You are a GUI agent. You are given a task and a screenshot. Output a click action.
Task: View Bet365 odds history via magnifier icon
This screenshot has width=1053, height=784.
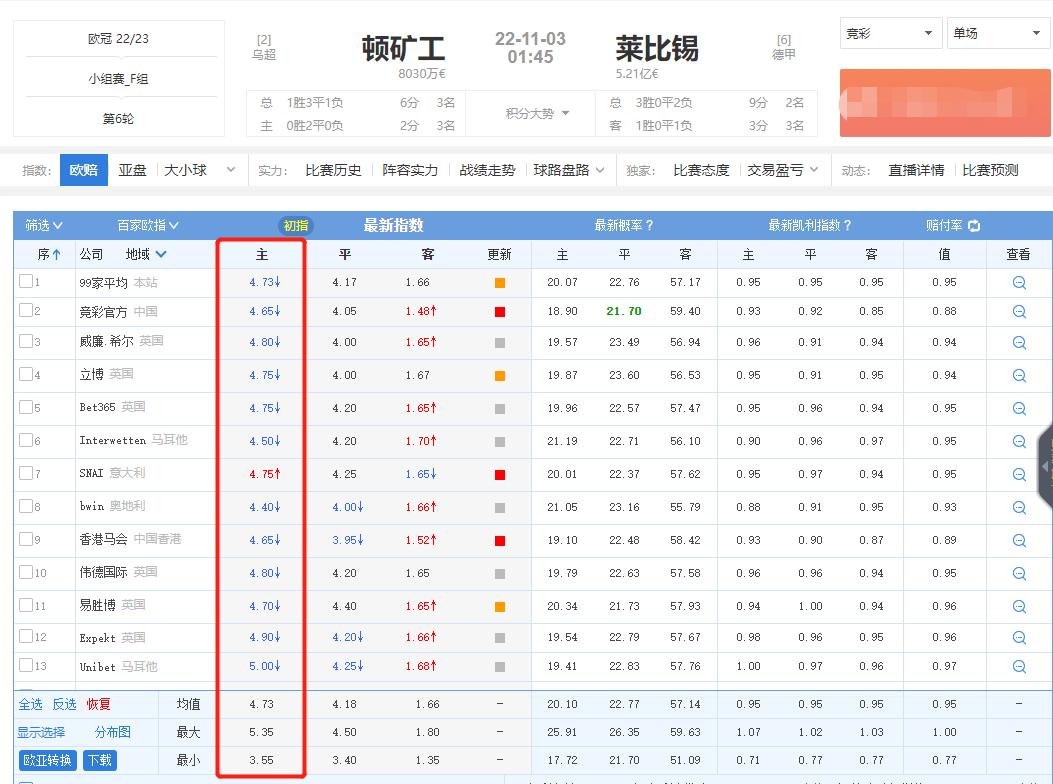(x=1018, y=408)
